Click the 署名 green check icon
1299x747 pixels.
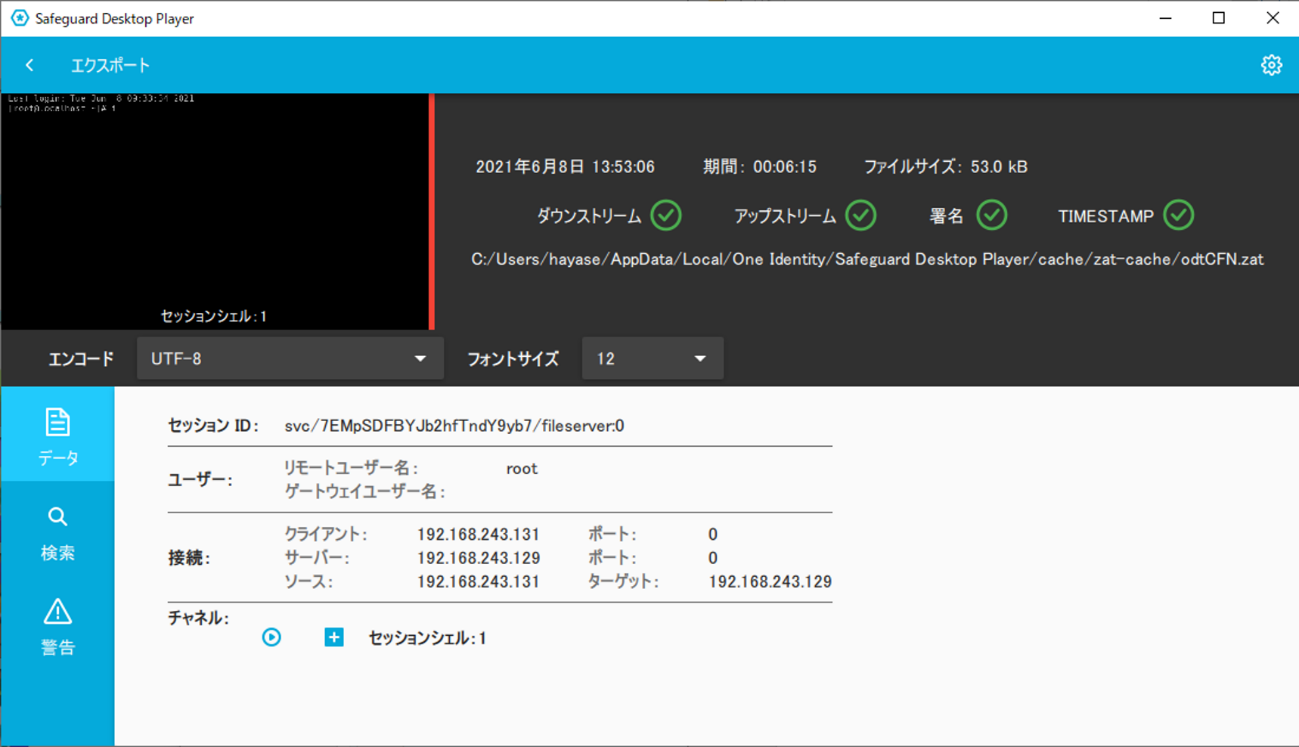pos(991,215)
